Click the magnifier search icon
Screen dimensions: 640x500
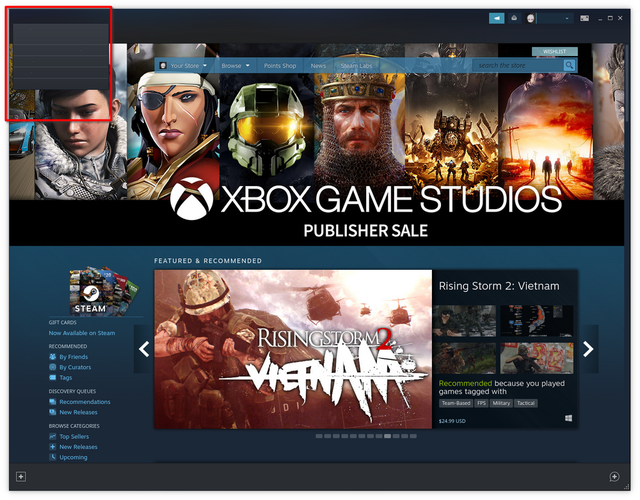(x=569, y=65)
